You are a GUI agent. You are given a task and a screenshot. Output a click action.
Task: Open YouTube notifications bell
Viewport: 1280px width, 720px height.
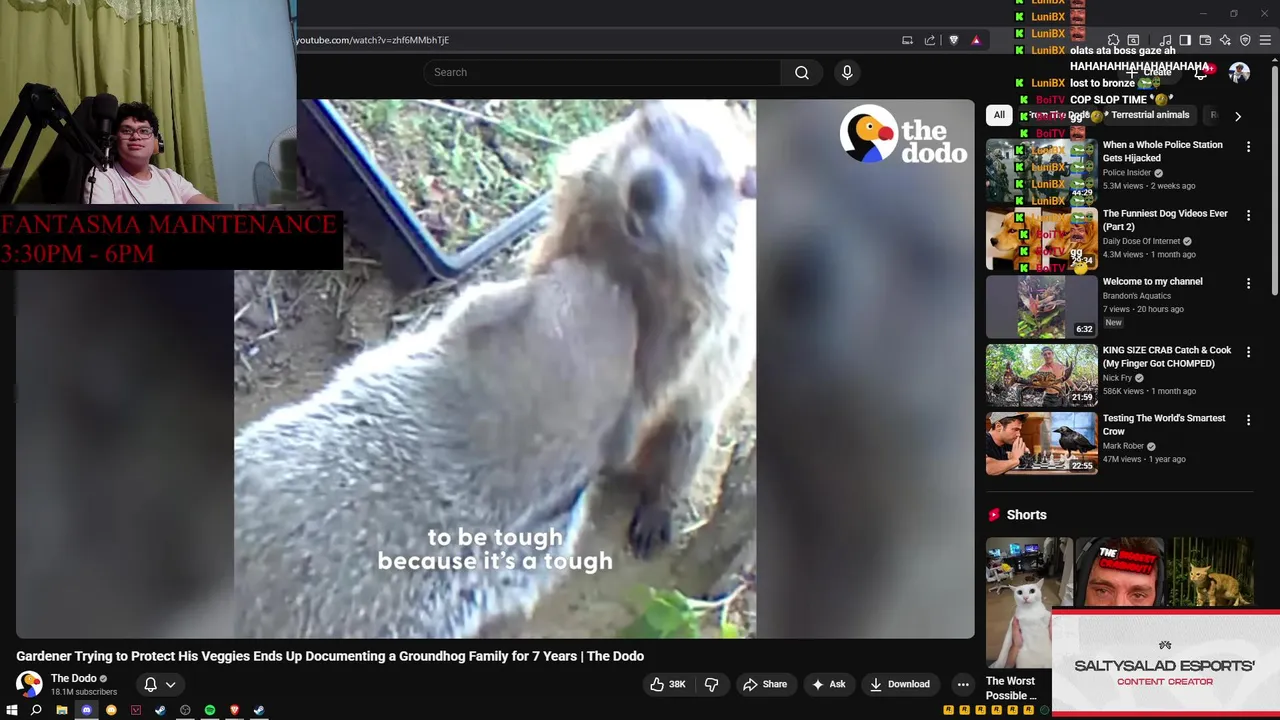(1202, 72)
